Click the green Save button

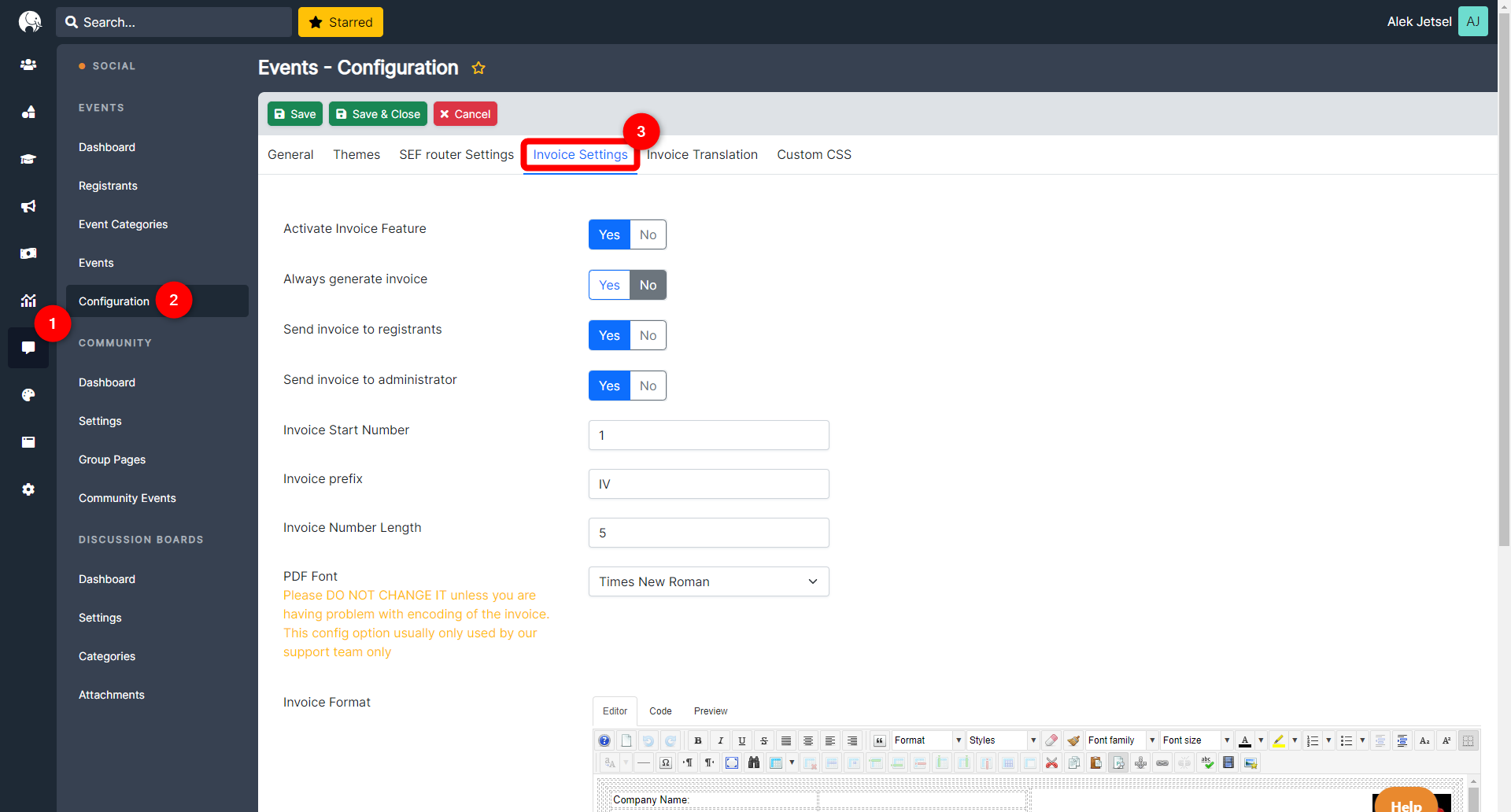(295, 114)
